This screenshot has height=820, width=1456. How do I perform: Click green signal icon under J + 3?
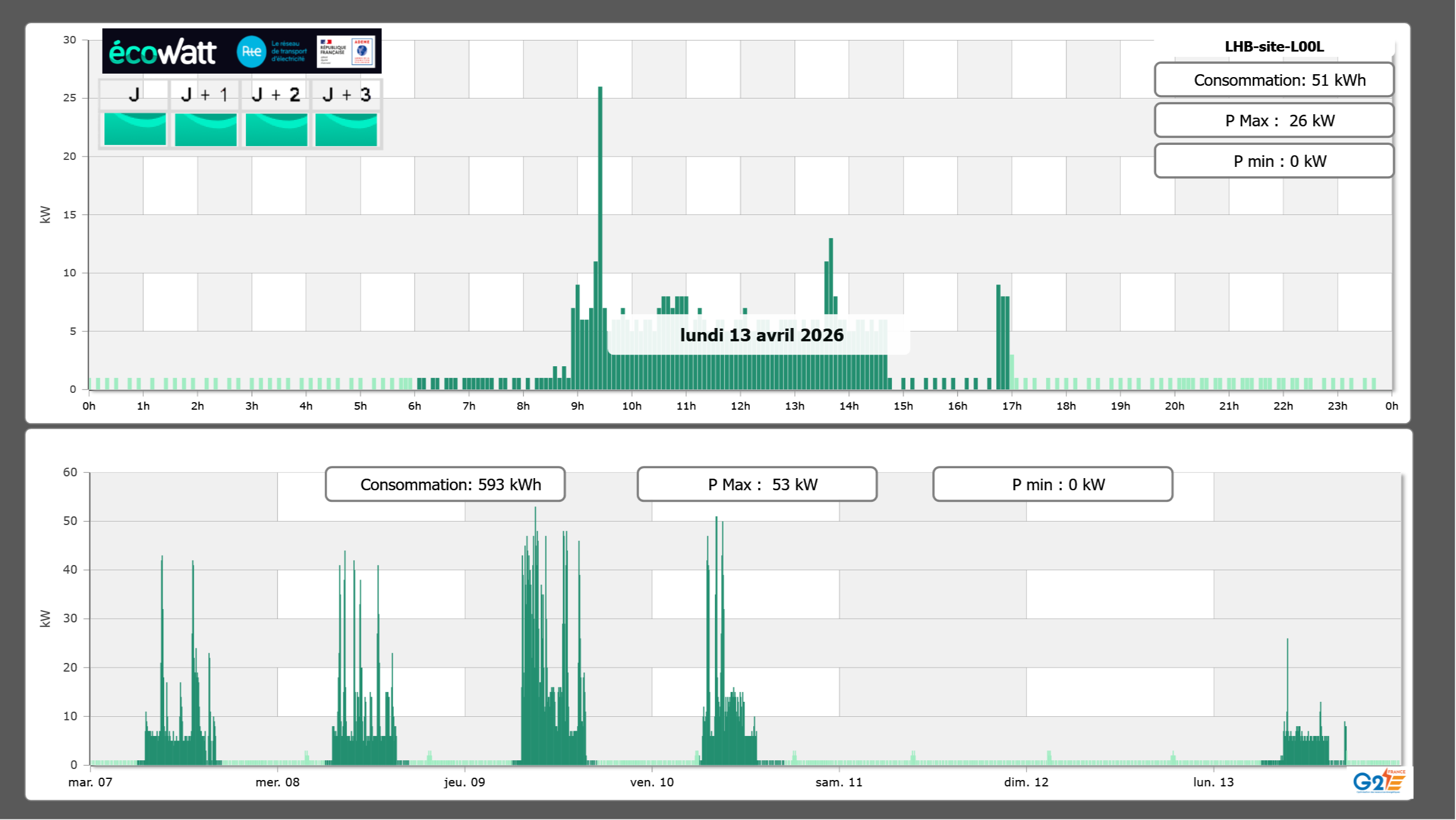point(346,129)
